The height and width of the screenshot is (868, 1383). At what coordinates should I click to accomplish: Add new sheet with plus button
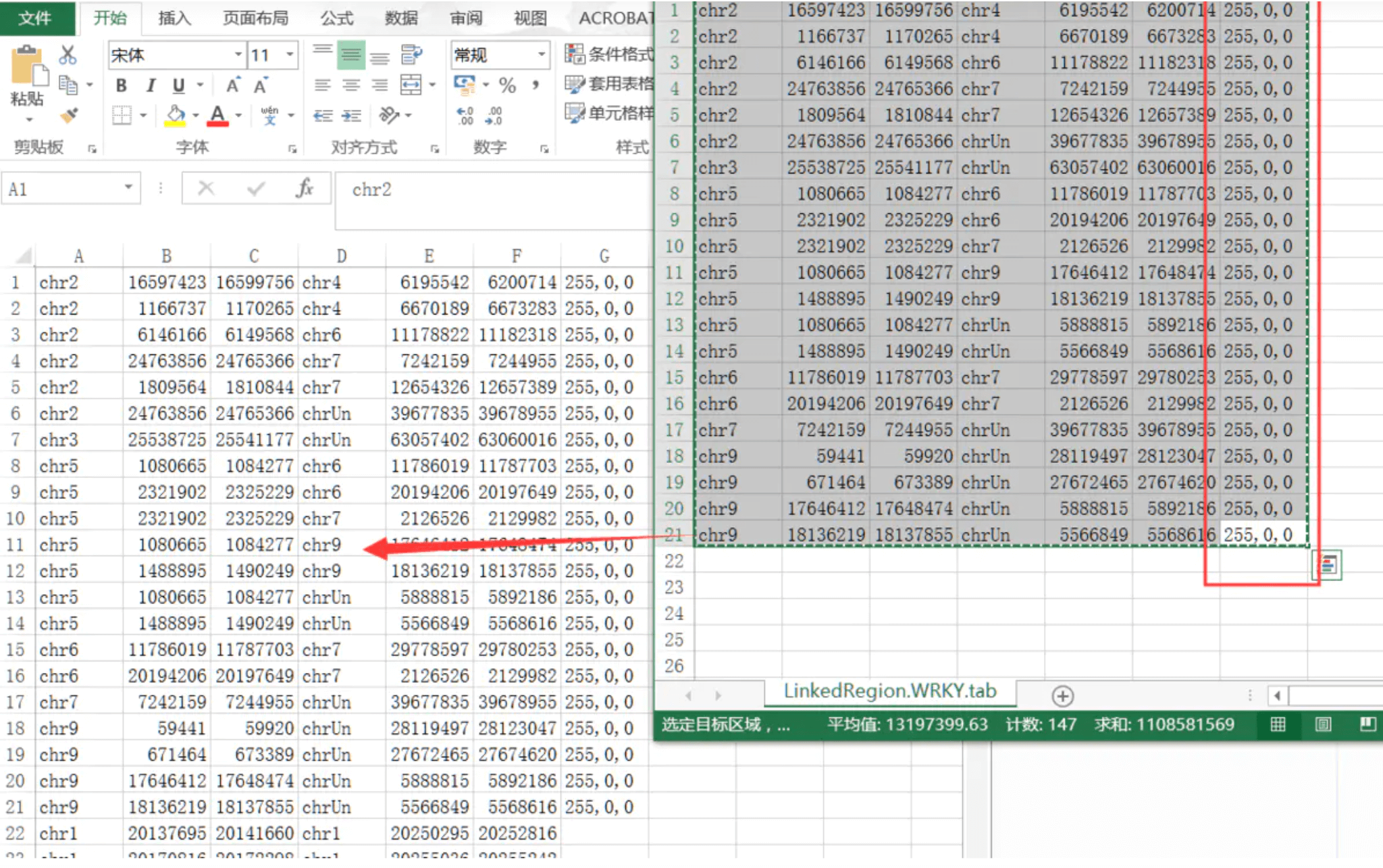pos(1062,696)
